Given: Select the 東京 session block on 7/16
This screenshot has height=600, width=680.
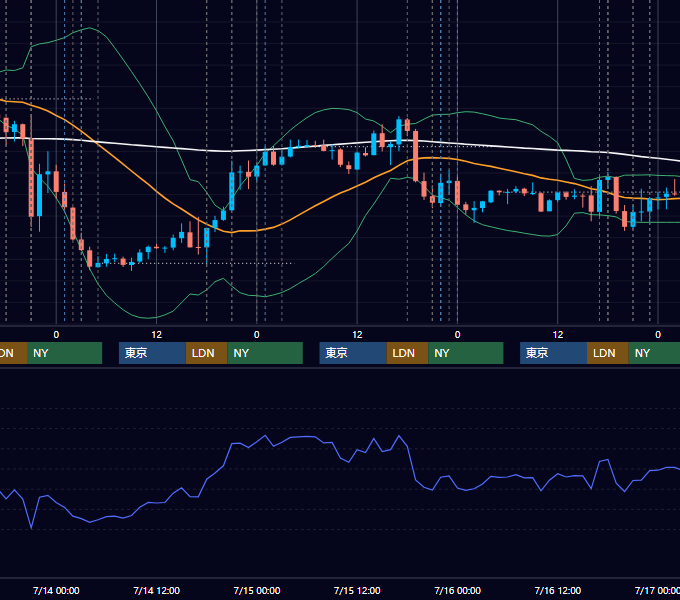Looking at the screenshot, I should pos(553,353).
